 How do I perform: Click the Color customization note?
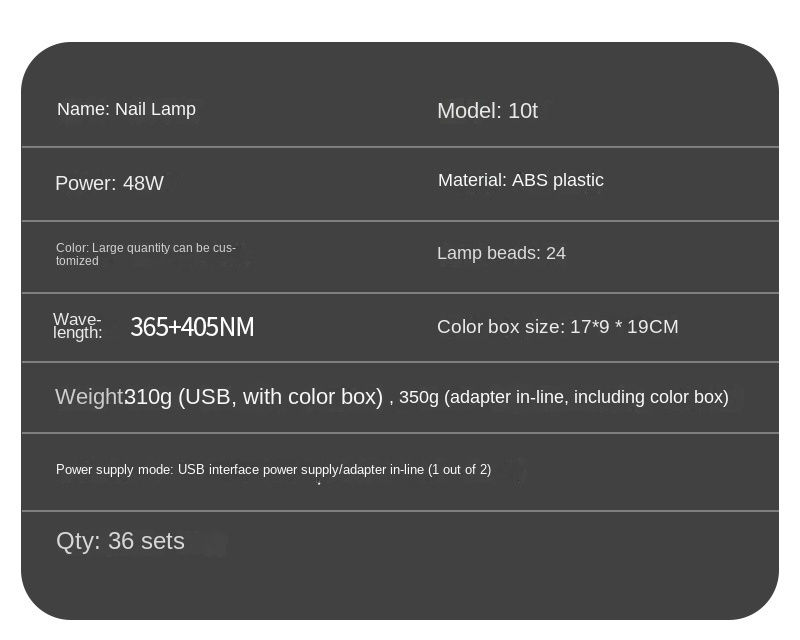click(145, 254)
